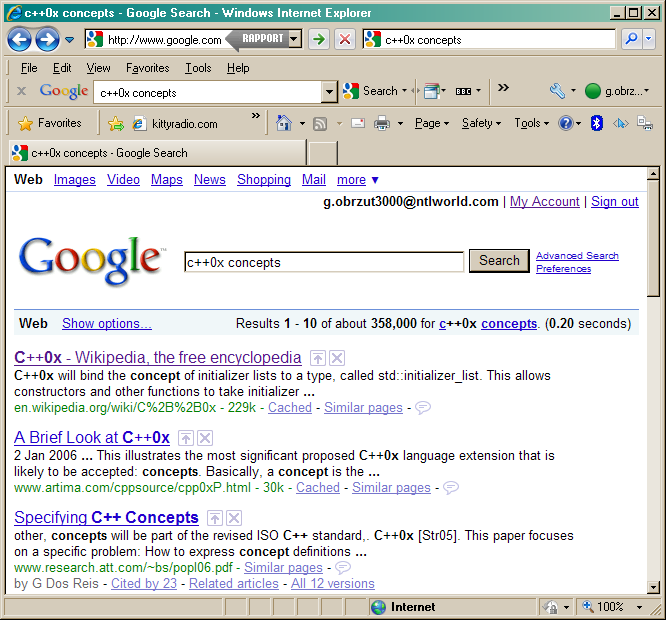Open Advanced Search link
666x620 pixels.
pos(577,256)
